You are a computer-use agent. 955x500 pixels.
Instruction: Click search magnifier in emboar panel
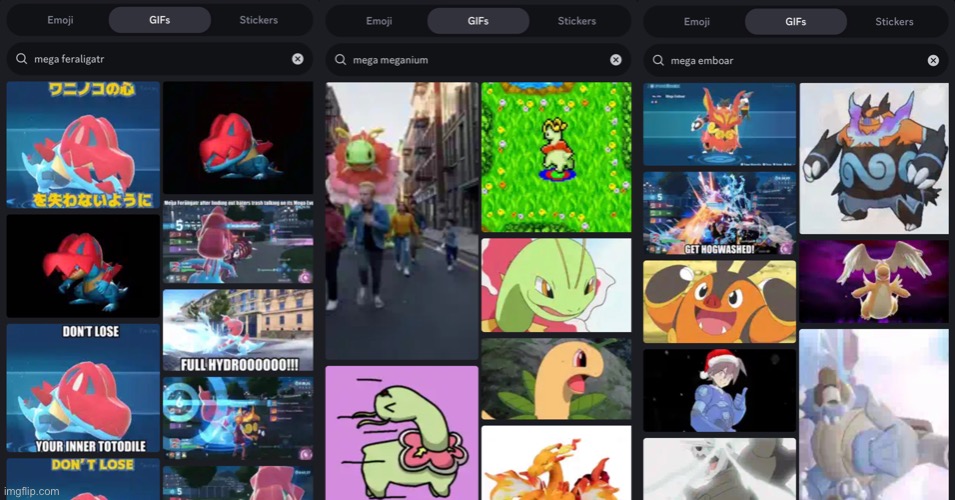point(658,60)
